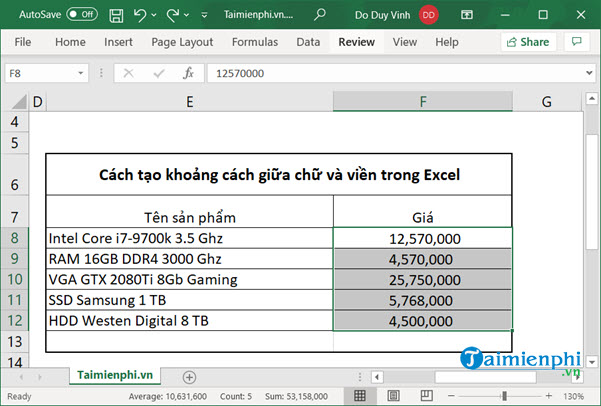Image resolution: width=601 pixels, height=406 pixels.
Task: Click the vertical scrollbar up arrow
Action: pyautogui.click(x=592, y=99)
